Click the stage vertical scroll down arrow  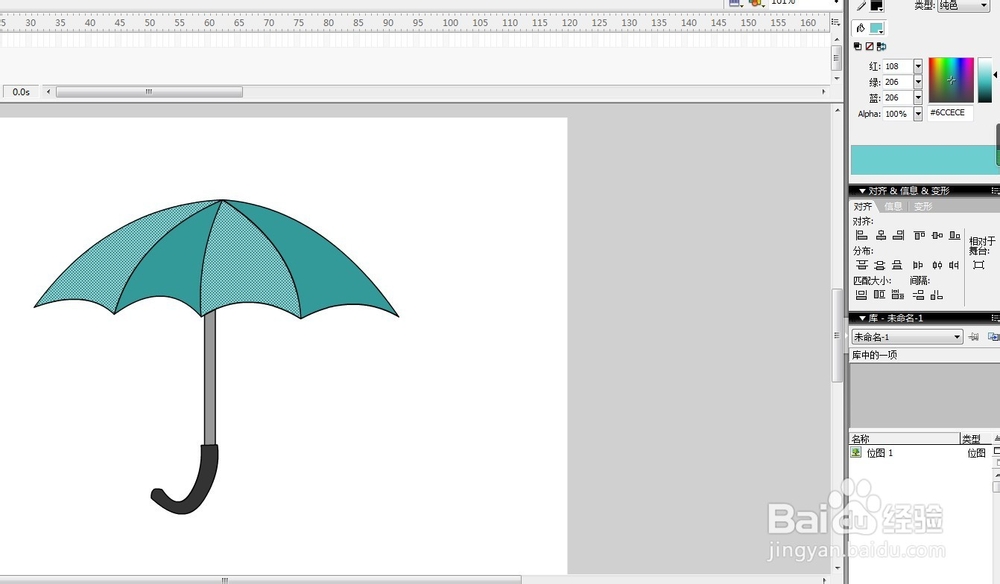pos(837,568)
